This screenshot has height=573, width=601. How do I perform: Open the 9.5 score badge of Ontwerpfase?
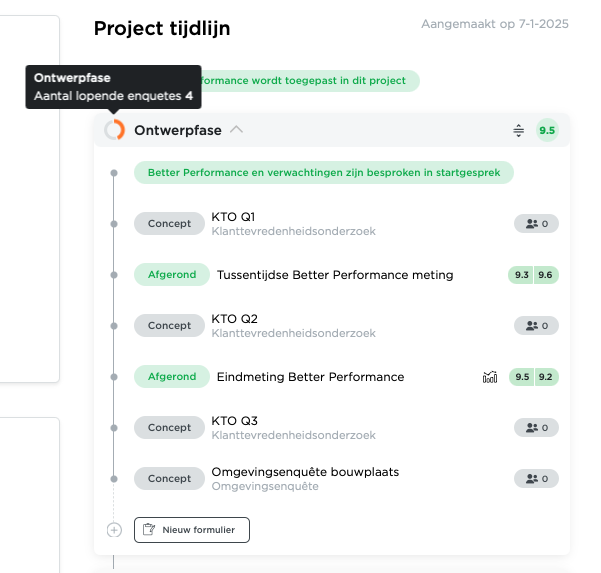coord(547,130)
